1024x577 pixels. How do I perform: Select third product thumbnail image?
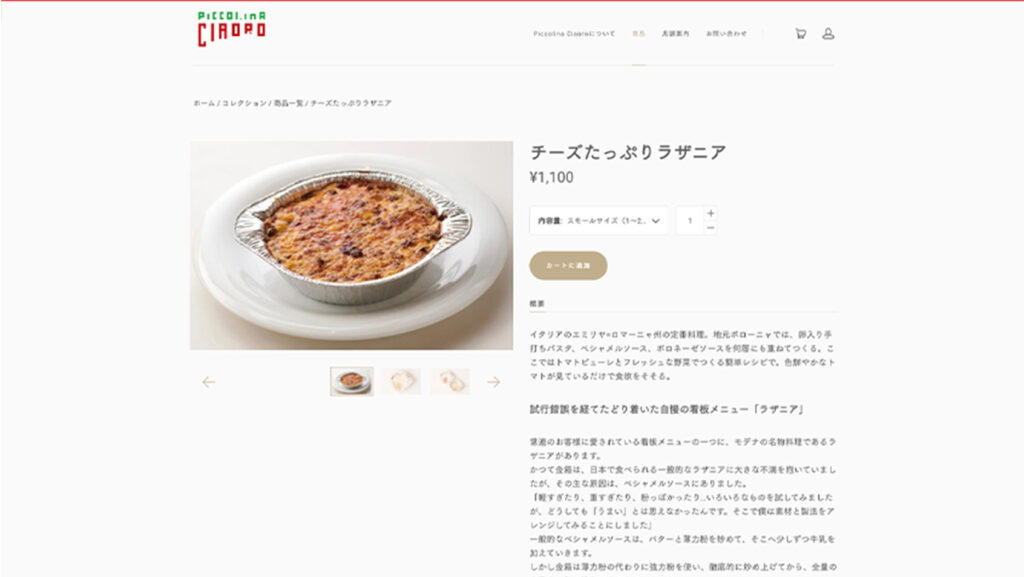(450, 381)
